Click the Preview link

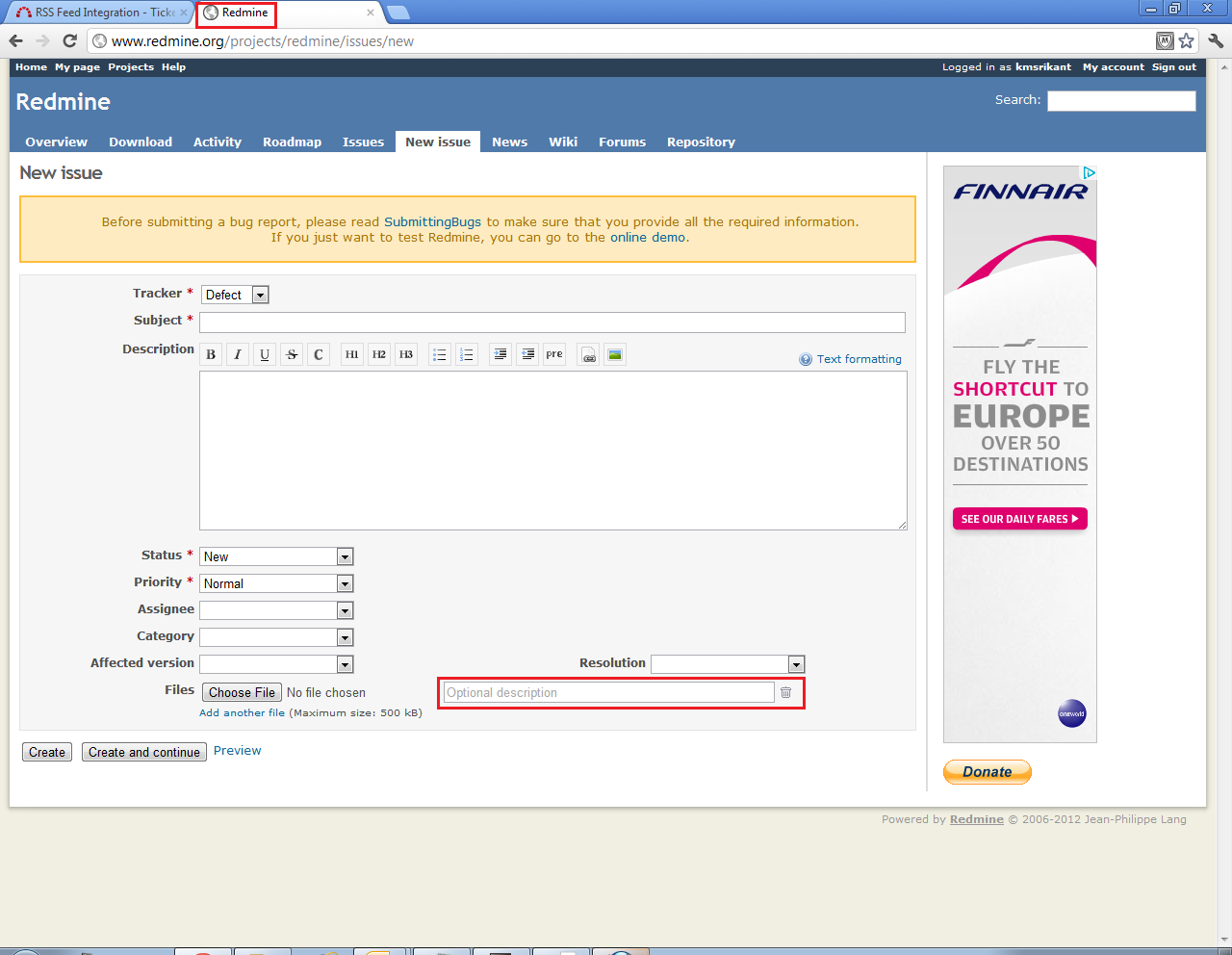[x=237, y=751]
